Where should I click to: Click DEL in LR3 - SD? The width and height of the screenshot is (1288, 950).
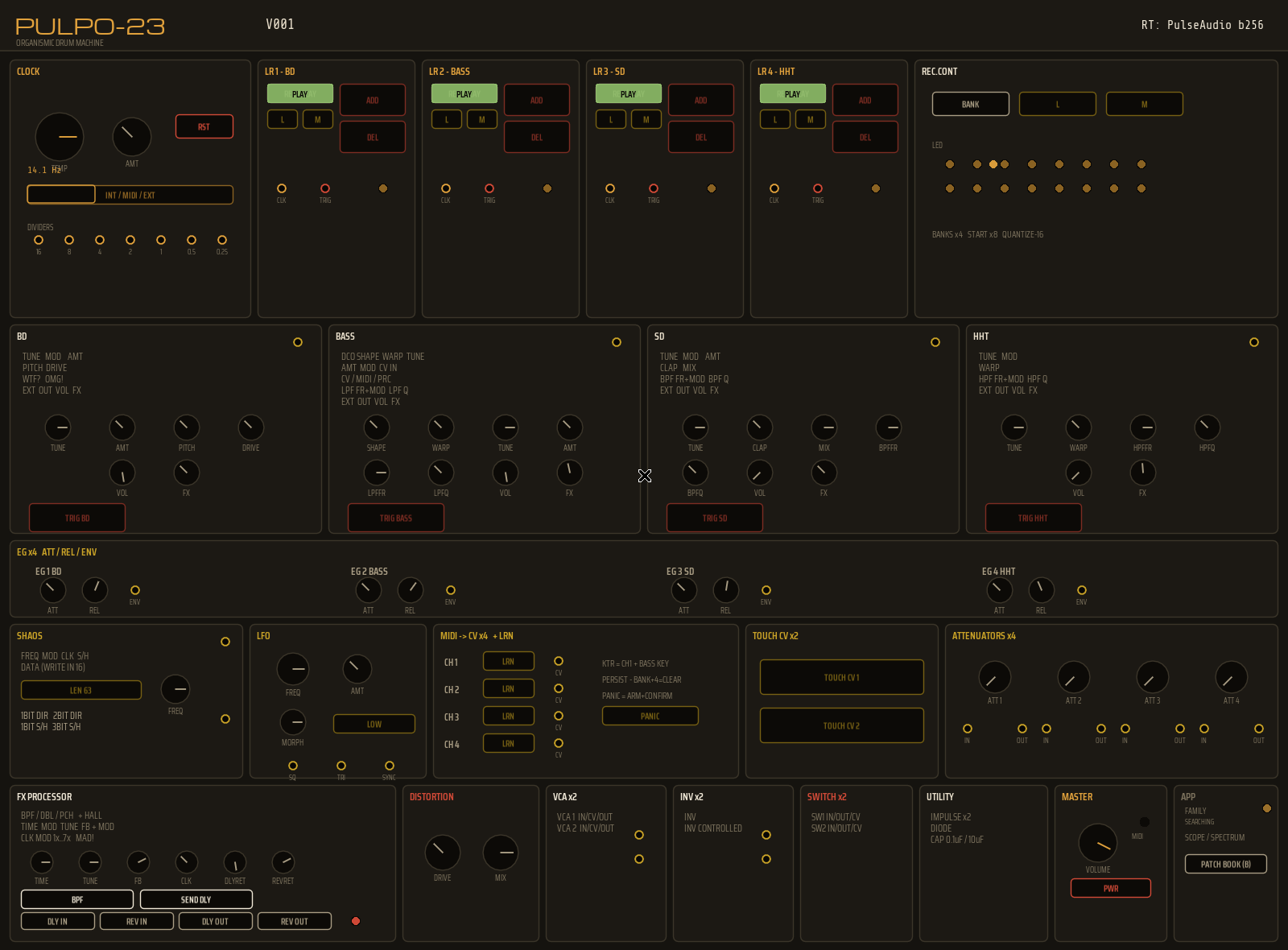701,137
